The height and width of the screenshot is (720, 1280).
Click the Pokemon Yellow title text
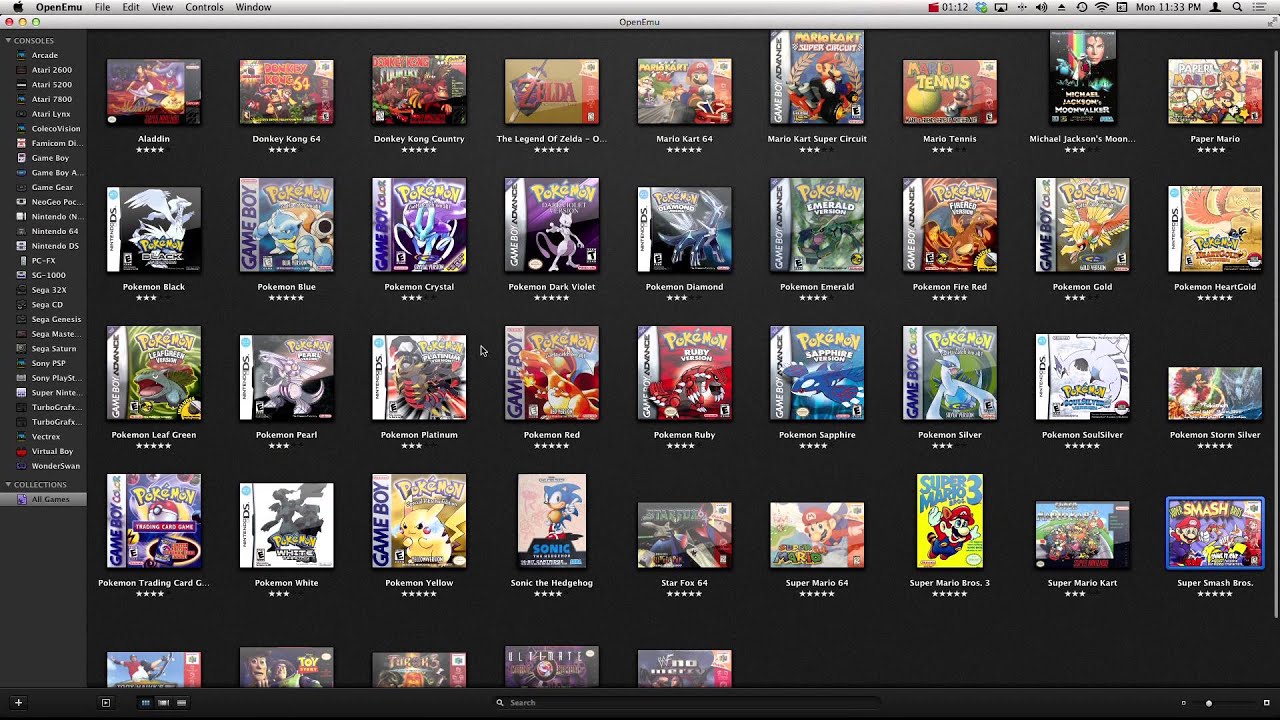tap(419, 583)
